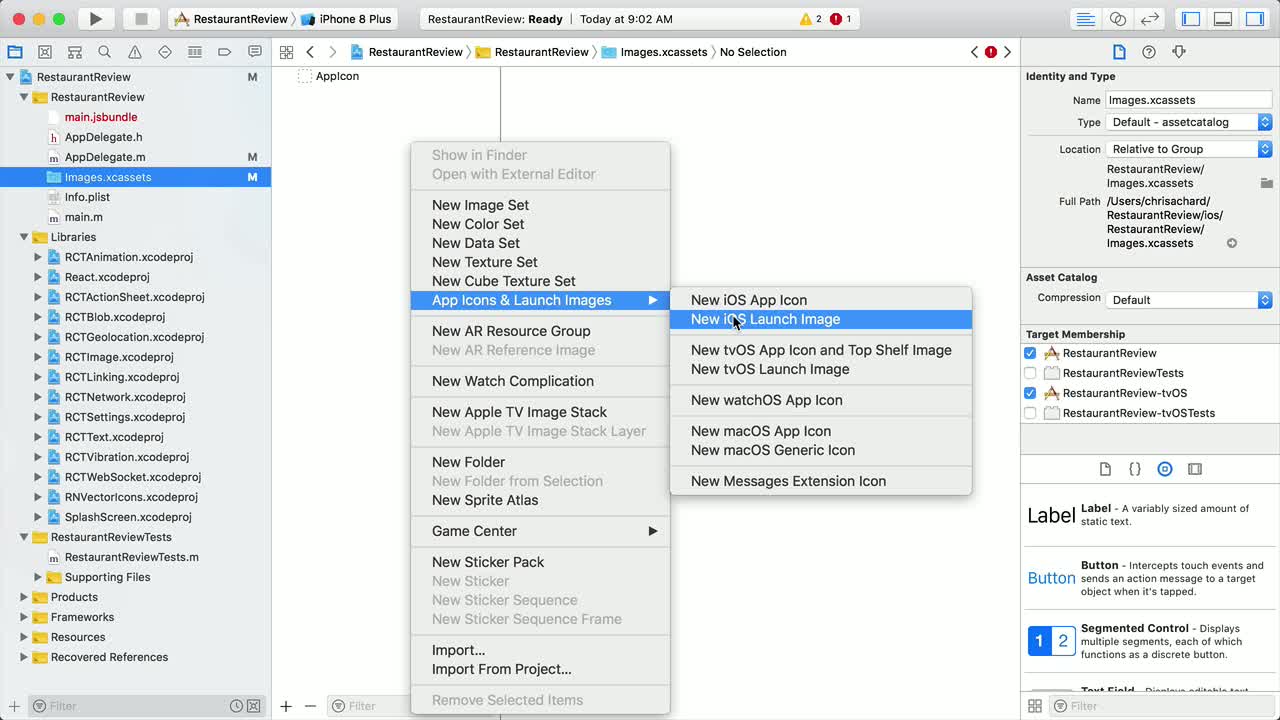The height and width of the screenshot is (720, 1280).
Task: Click the add asset plus button
Action: point(286,706)
